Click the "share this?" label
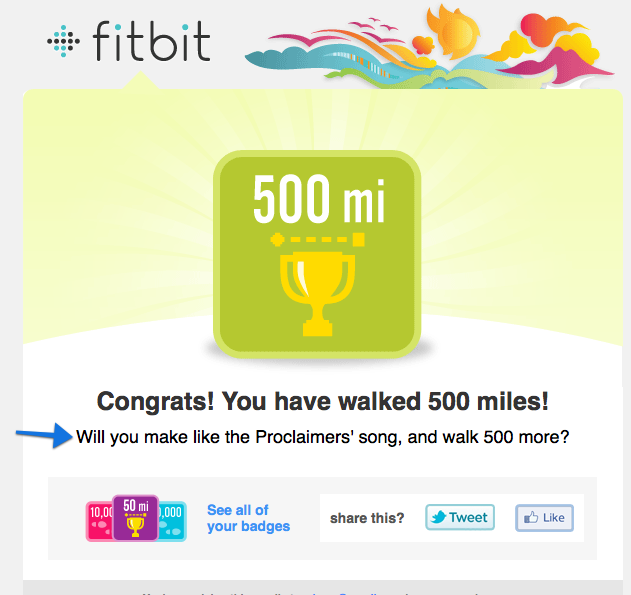Viewport: 631px width, 595px height. (x=367, y=518)
